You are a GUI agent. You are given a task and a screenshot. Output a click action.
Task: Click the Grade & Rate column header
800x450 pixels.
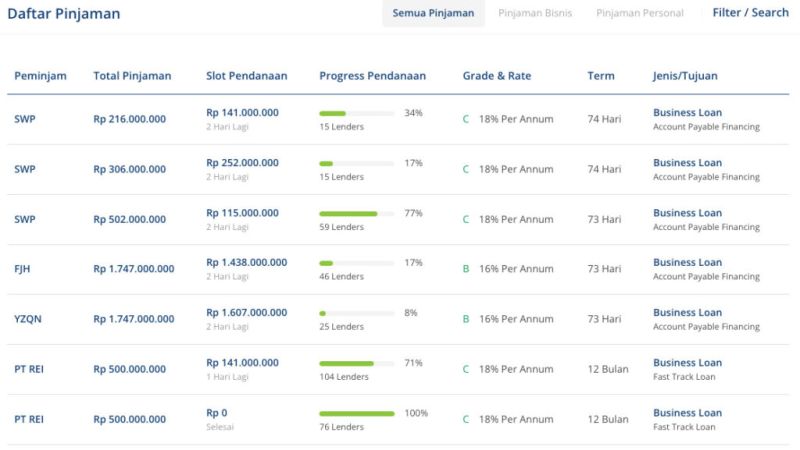tap(497, 76)
